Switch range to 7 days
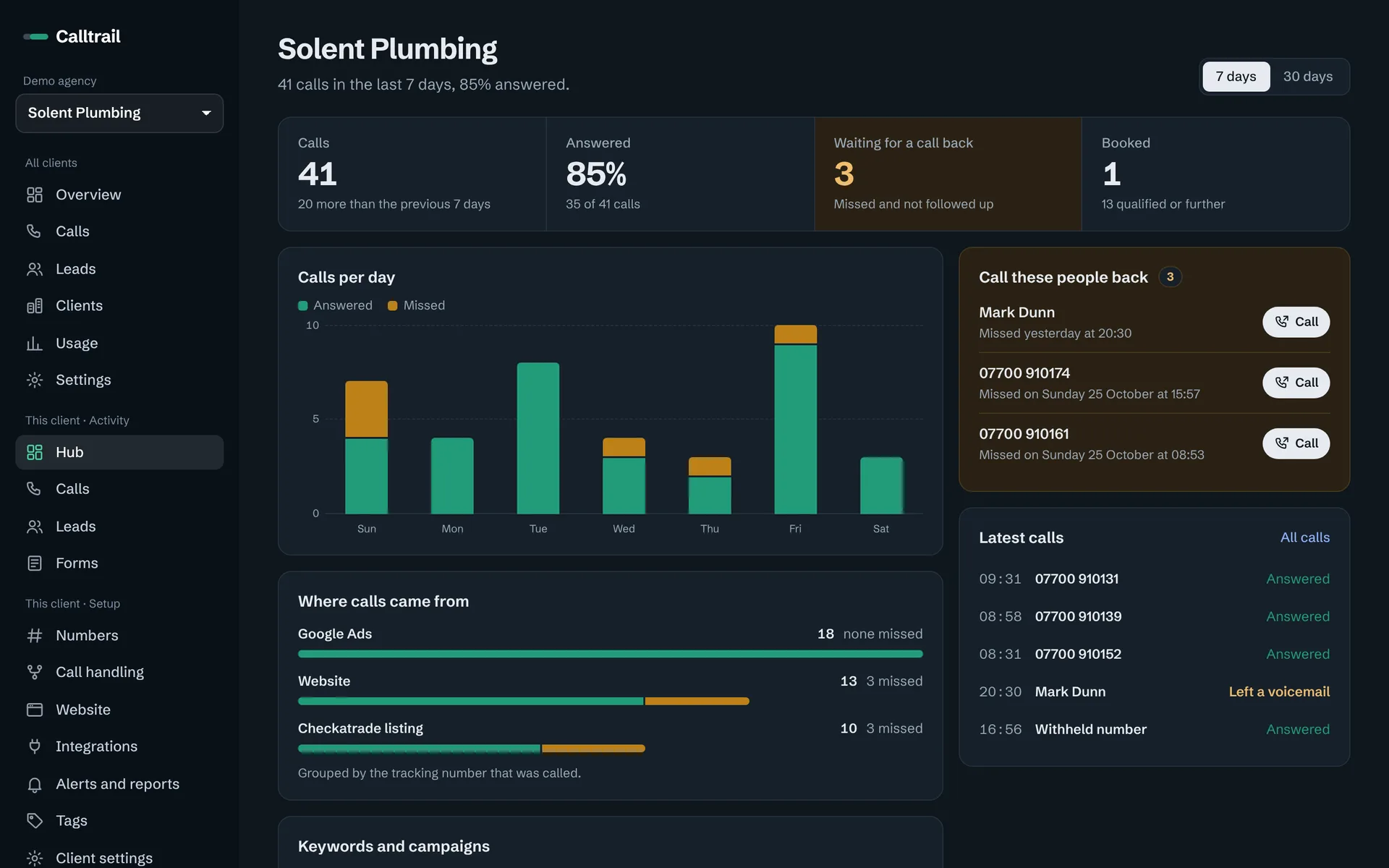The width and height of the screenshot is (1389, 868). coord(1236,77)
